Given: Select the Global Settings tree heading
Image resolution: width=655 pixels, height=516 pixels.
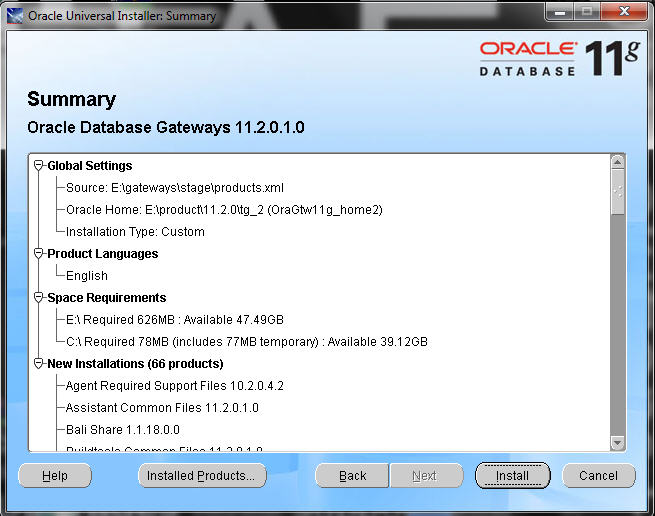Looking at the screenshot, I should coord(90,166).
